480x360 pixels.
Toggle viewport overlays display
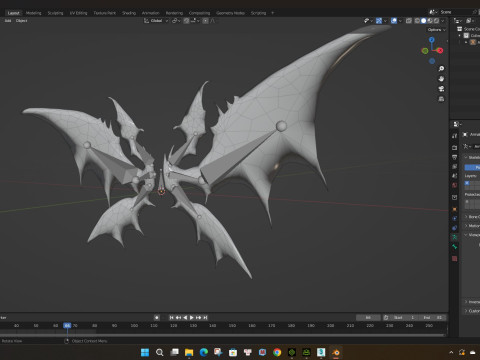click(394, 21)
